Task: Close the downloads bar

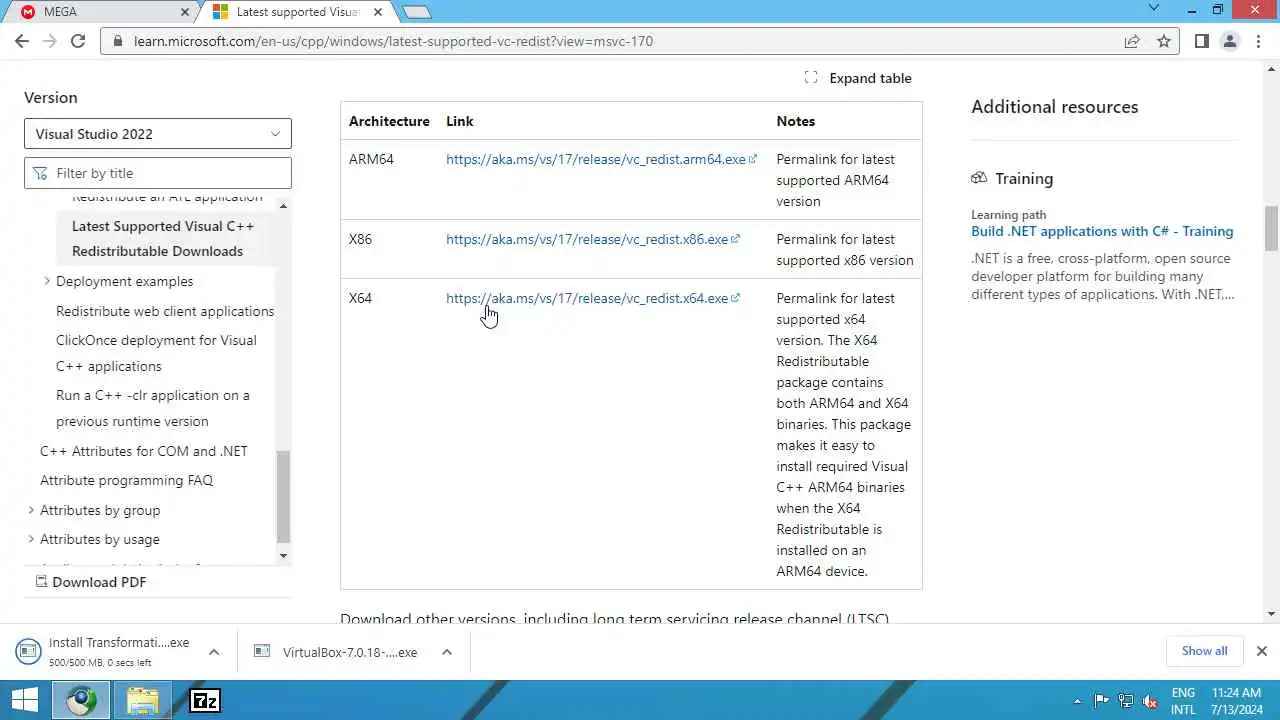Action: pyautogui.click(x=1261, y=651)
